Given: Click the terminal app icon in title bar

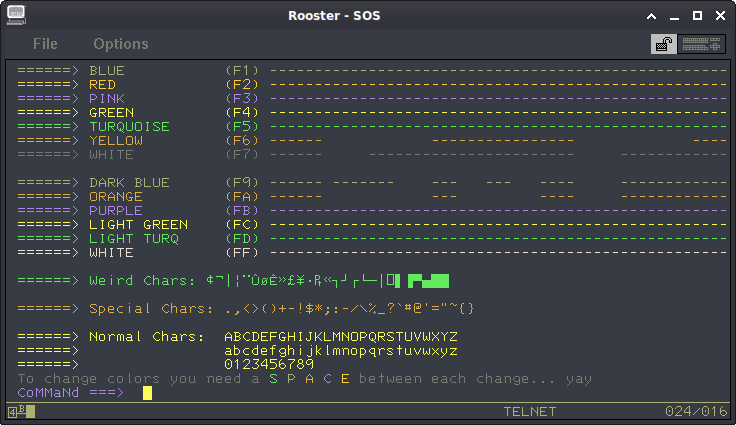Looking at the screenshot, I should tap(16, 15).
